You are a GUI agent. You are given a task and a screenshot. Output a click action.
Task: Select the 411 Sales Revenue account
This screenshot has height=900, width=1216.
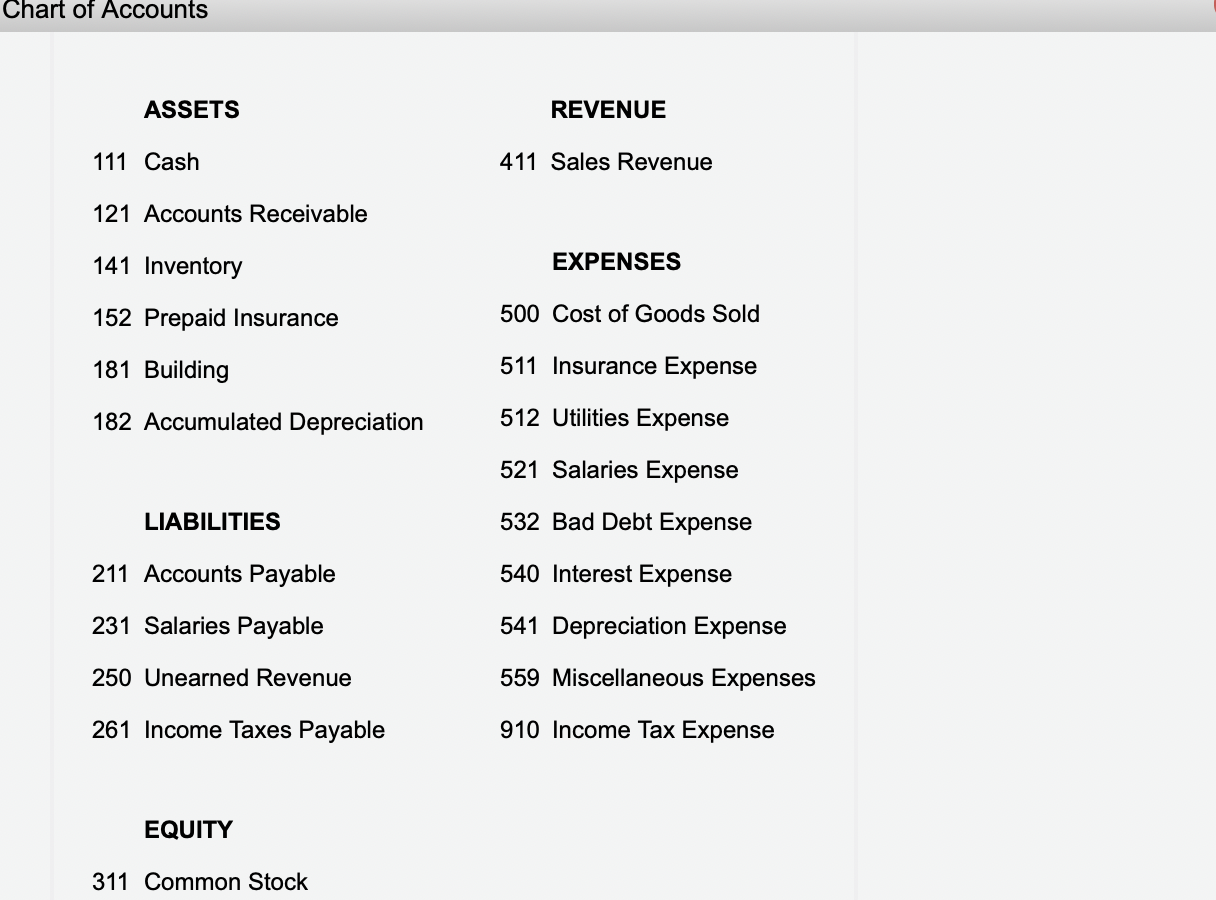pyautogui.click(x=606, y=162)
